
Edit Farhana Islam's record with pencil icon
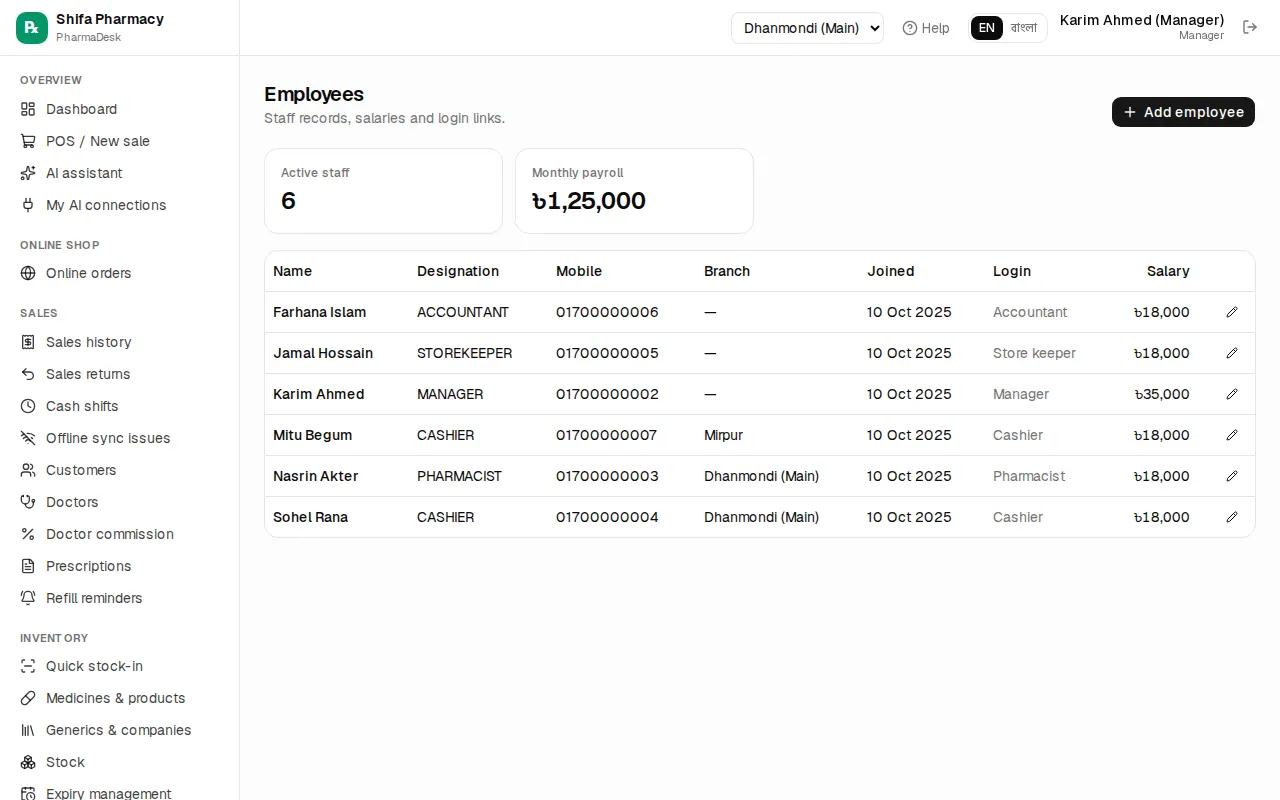1232,312
